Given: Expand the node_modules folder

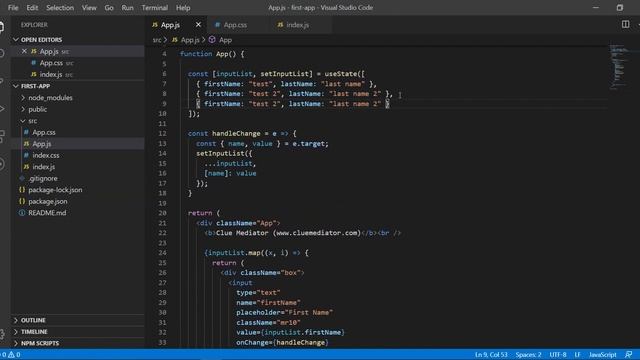Looking at the screenshot, I should tap(50, 98).
